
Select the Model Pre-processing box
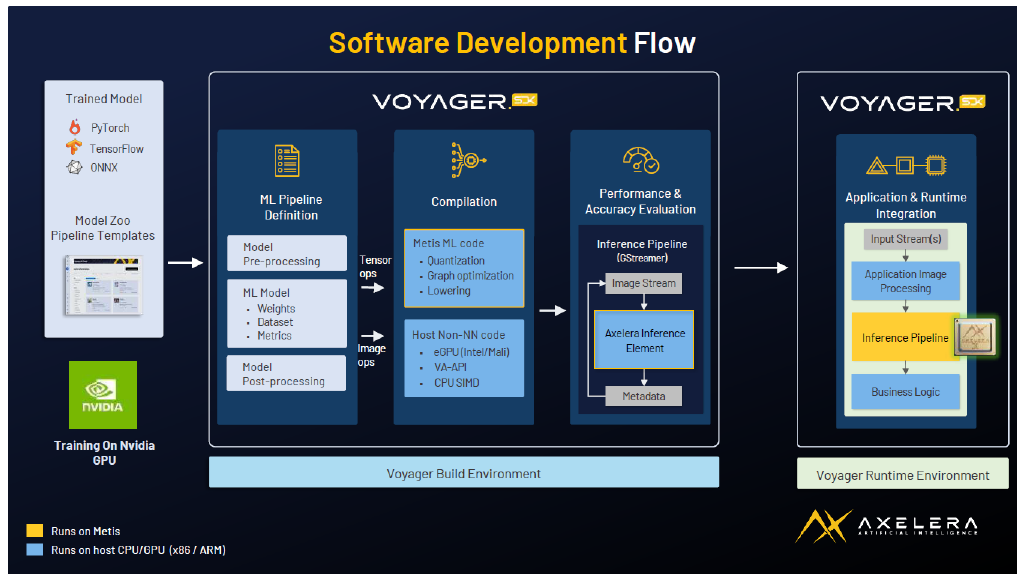[x=287, y=254]
